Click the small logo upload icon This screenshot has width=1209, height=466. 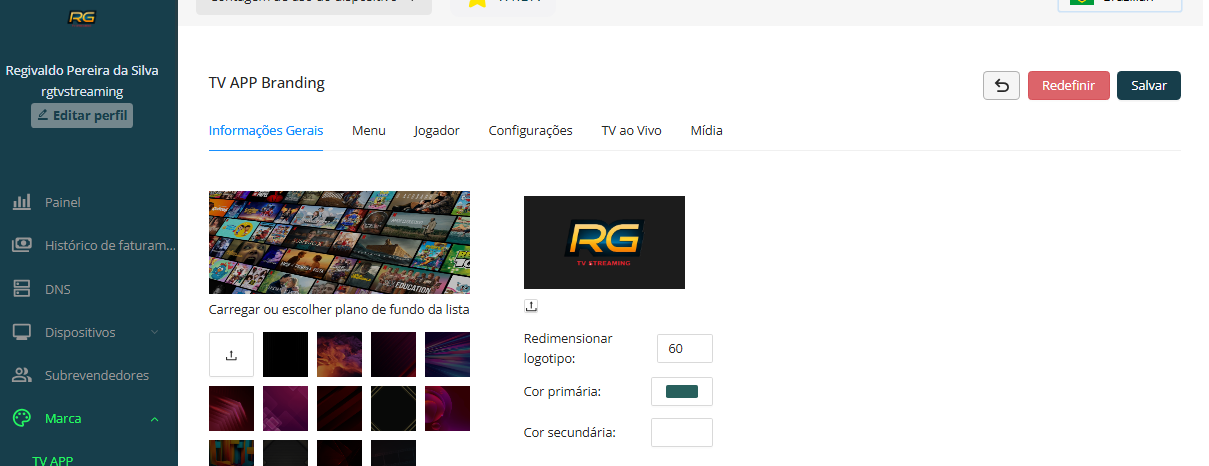click(531, 306)
